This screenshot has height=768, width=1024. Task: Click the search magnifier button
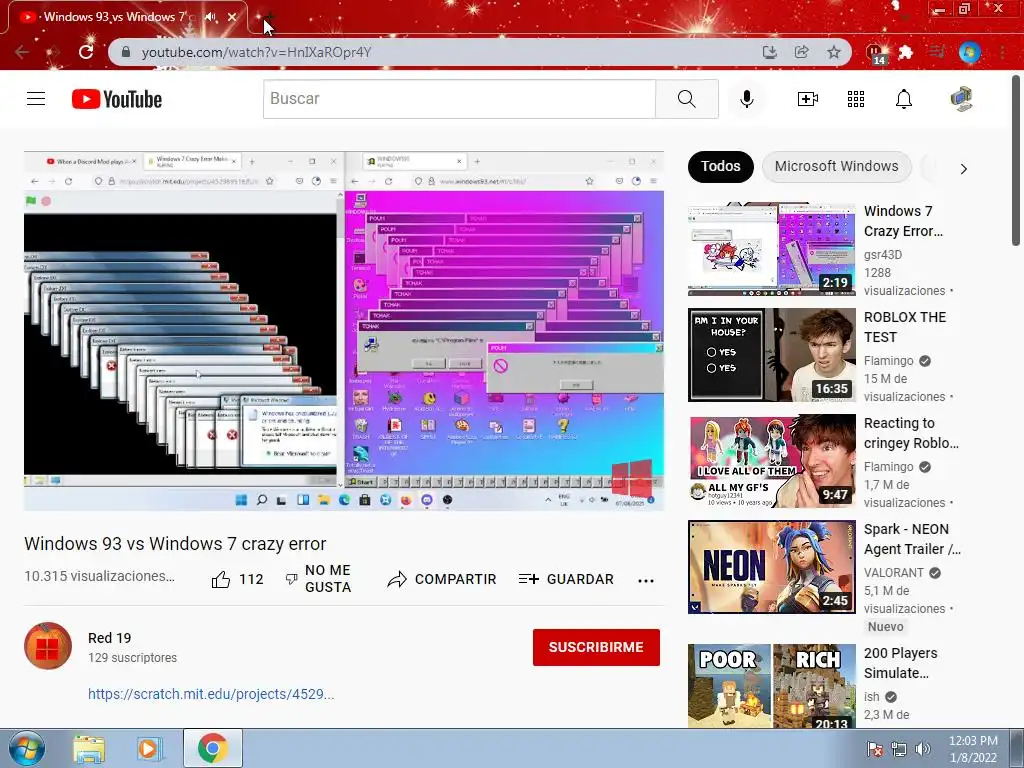click(686, 99)
